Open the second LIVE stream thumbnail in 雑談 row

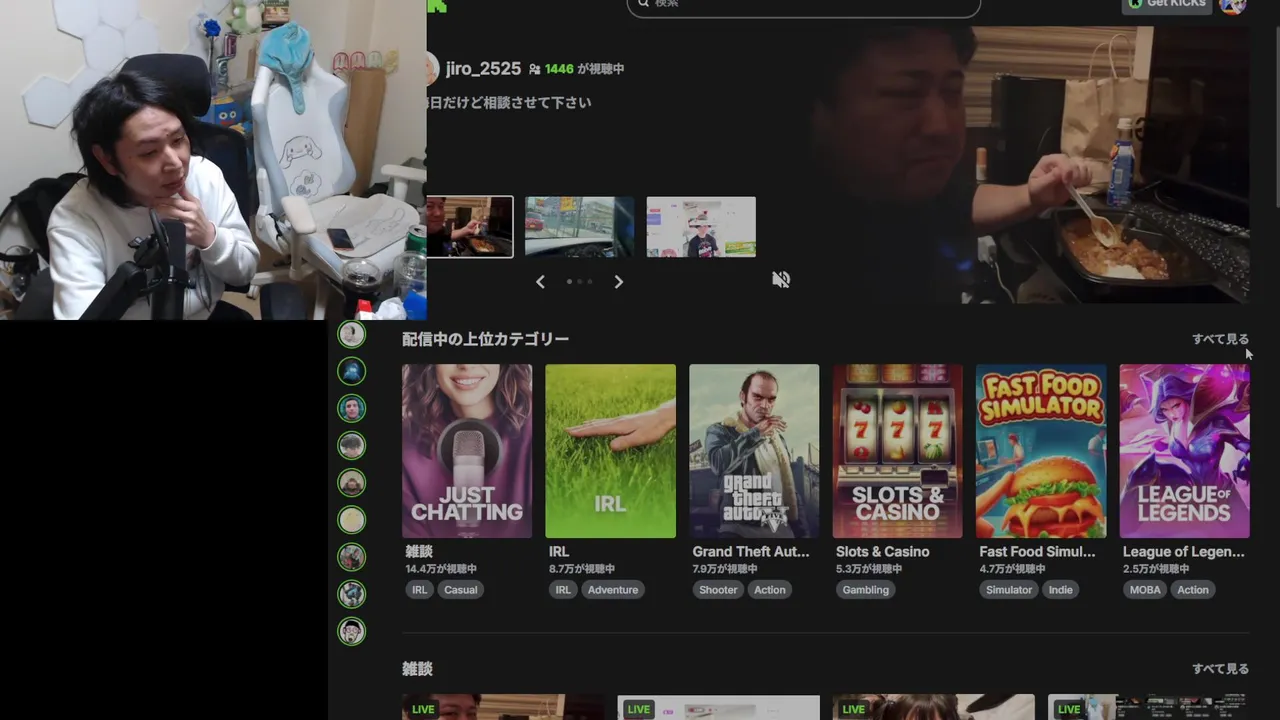pyautogui.click(x=718, y=707)
